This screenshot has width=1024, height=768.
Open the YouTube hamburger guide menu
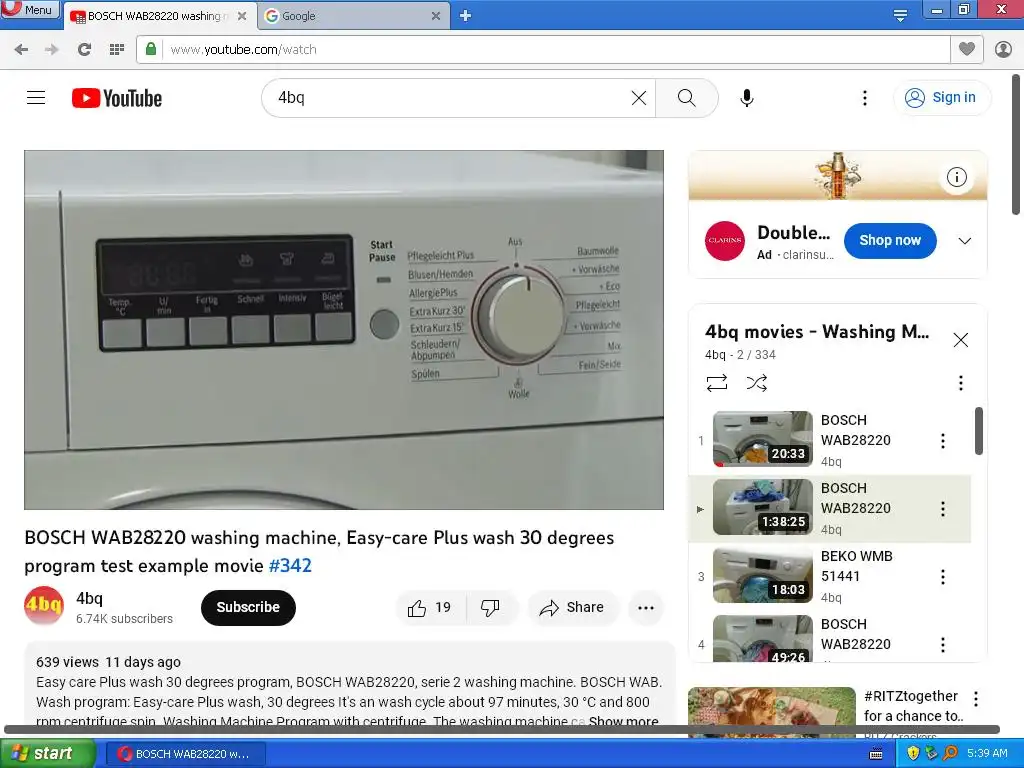(x=36, y=98)
